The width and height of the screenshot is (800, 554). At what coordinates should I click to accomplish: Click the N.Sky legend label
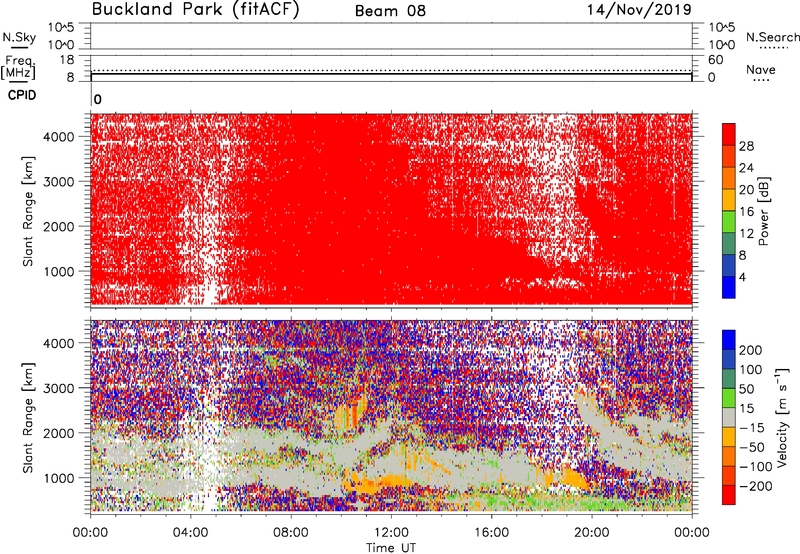(x=19, y=37)
